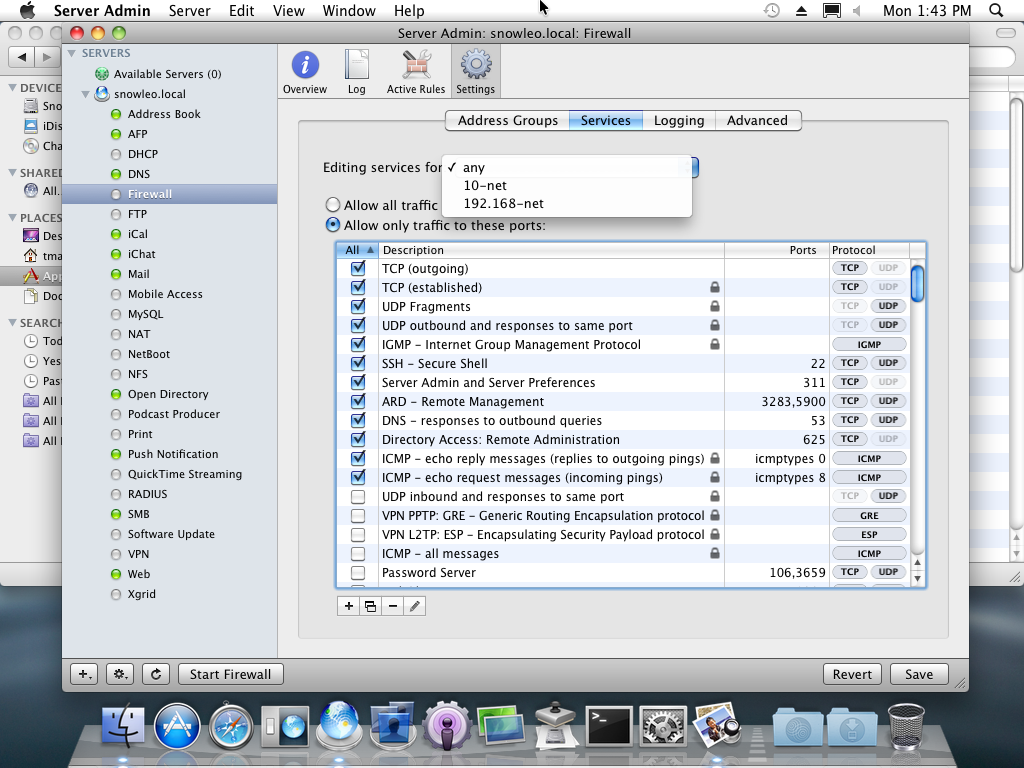
Task: Open System Preferences gears in dock
Action: pos(663,726)
